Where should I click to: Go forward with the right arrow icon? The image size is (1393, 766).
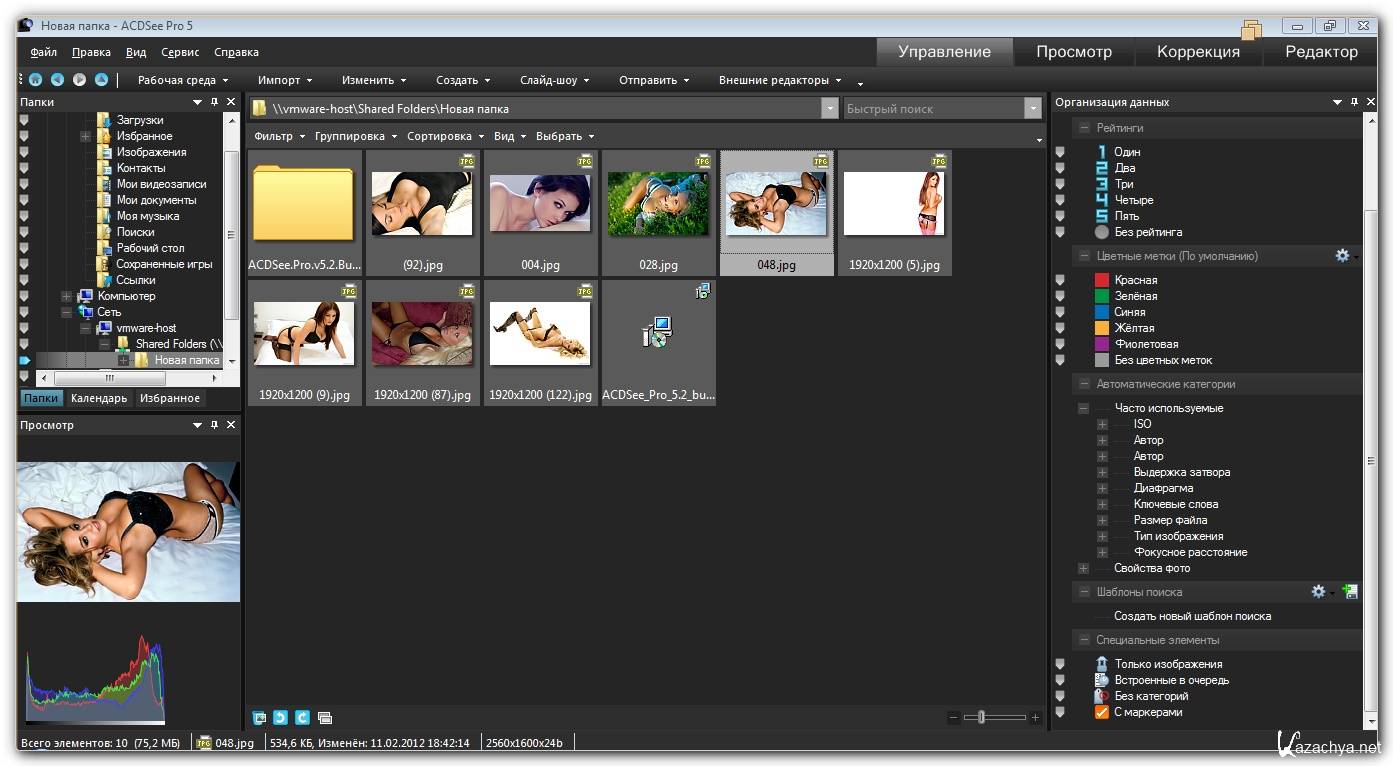click(x=79, y=80)
